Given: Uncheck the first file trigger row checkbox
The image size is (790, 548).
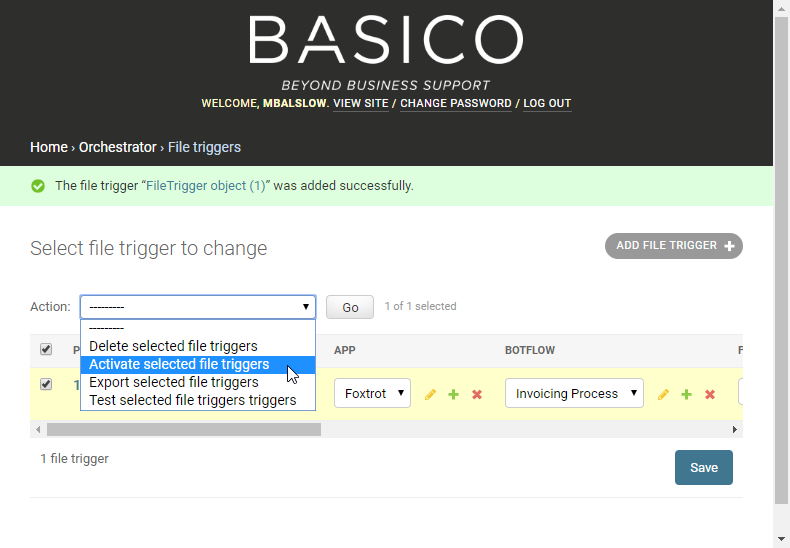Looking at the screenshot, I should point(46,384).
